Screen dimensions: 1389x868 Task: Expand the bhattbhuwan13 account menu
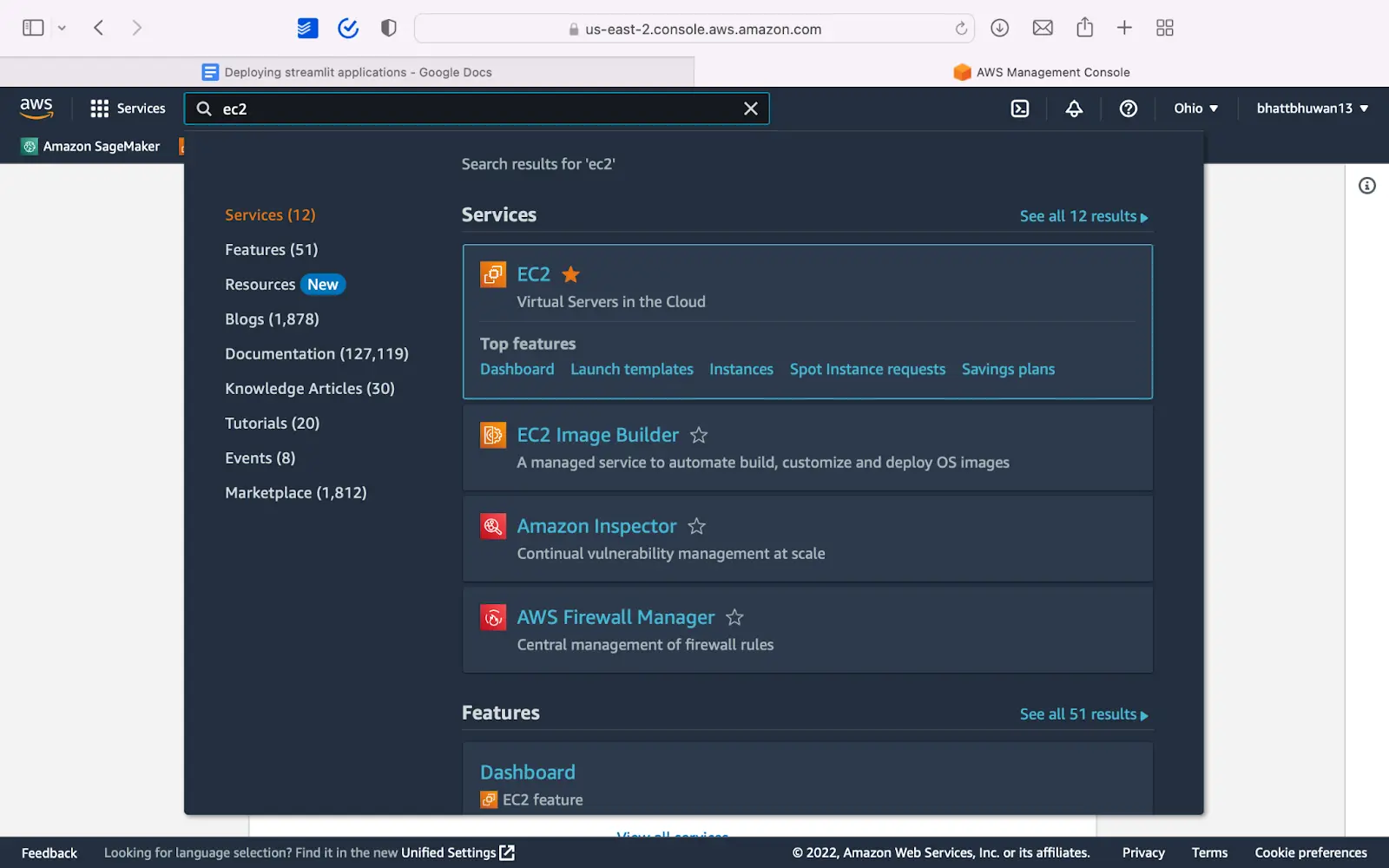coord(1312,108)
